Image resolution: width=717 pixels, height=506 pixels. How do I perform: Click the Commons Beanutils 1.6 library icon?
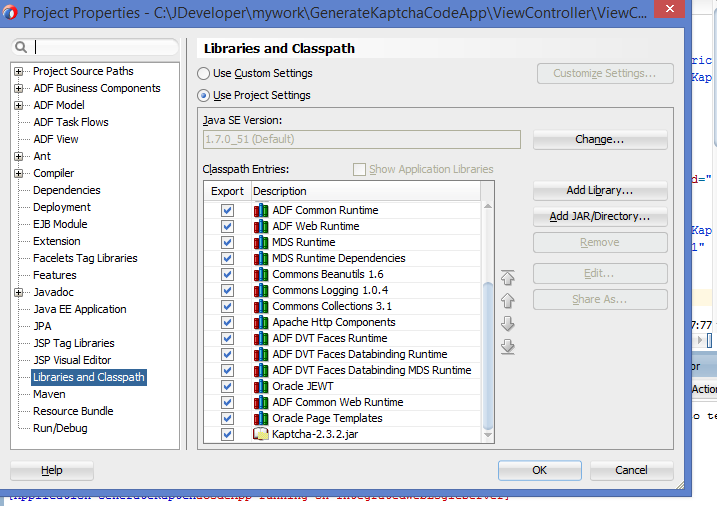[261, 274]
